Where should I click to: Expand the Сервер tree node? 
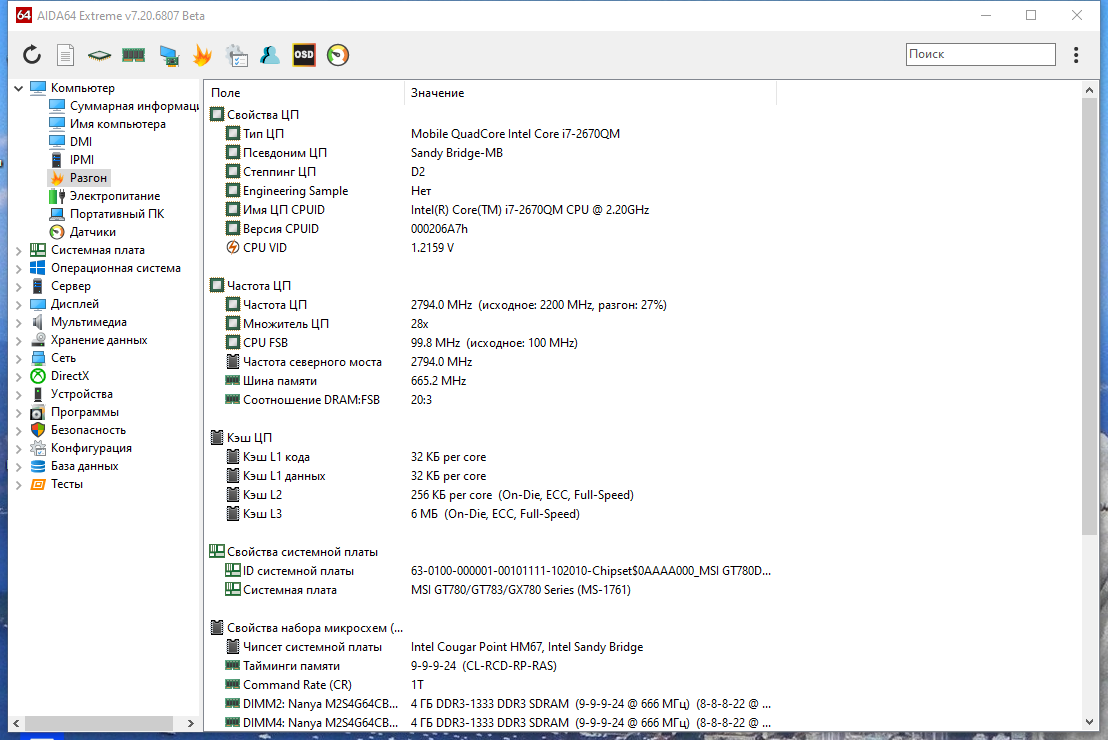pyautogui.click(x=19, y=286)
